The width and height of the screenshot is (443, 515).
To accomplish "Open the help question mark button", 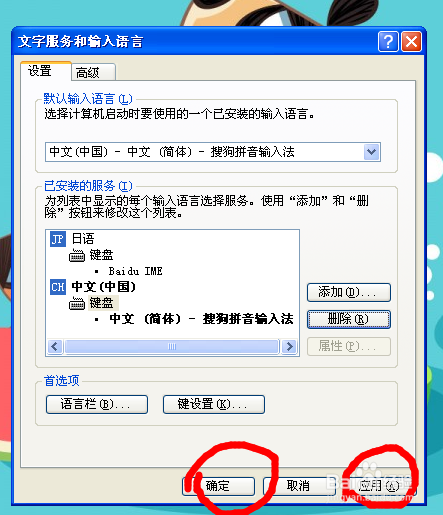I will (x=388, y=42).
